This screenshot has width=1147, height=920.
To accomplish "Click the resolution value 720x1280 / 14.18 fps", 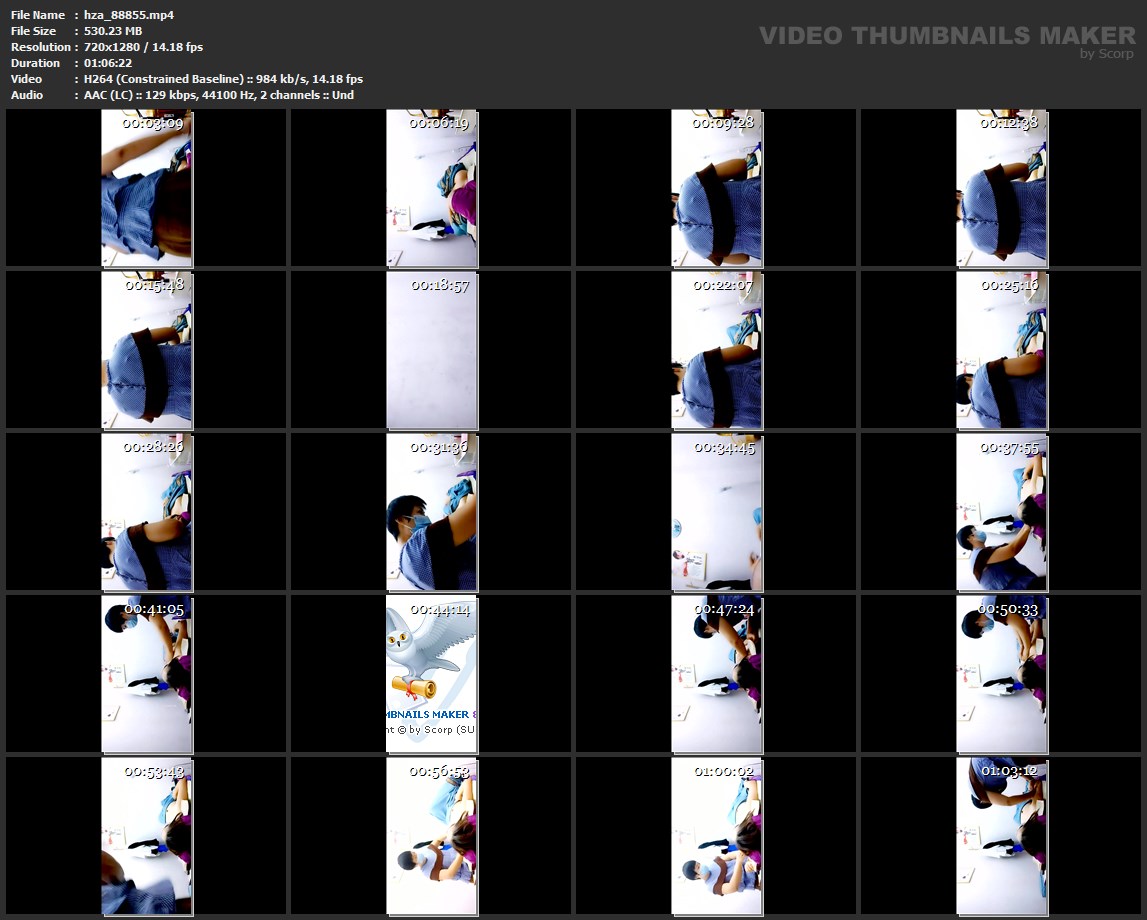I will click(x=143, y=47).
